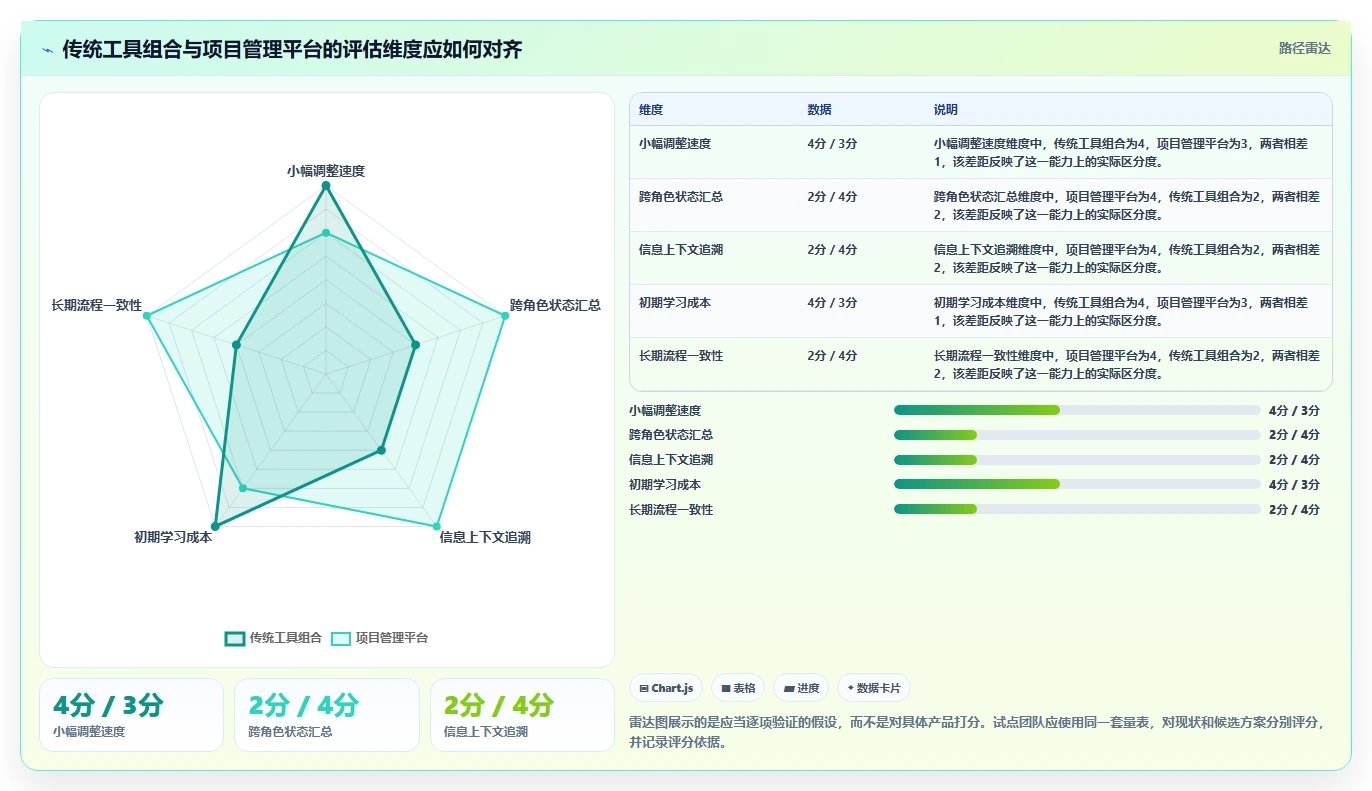
Task: Click the 小幅调整速度 stat card
Action: click(131, 715)
